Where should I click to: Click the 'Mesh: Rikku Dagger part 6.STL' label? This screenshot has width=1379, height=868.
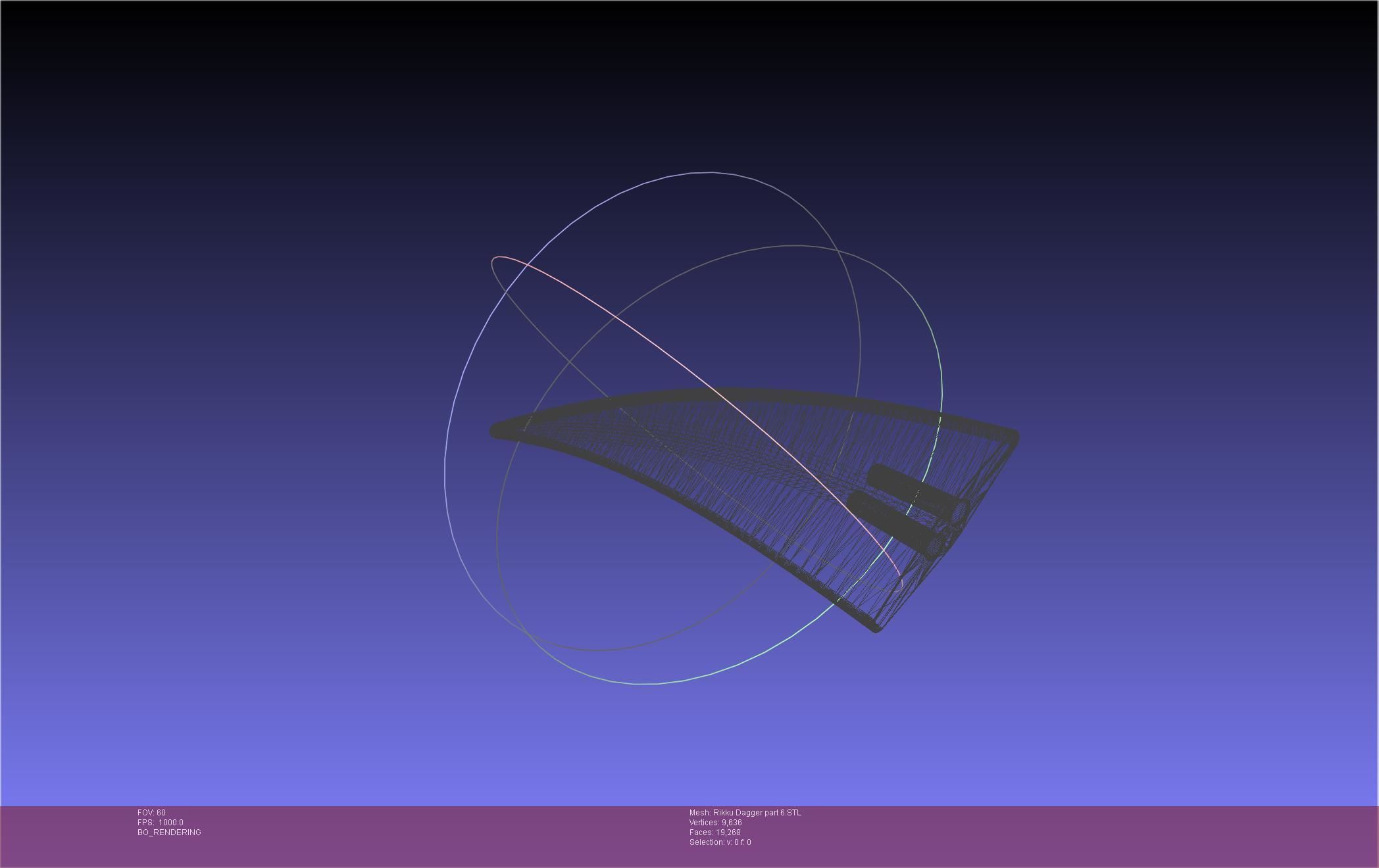click(745, 813)
